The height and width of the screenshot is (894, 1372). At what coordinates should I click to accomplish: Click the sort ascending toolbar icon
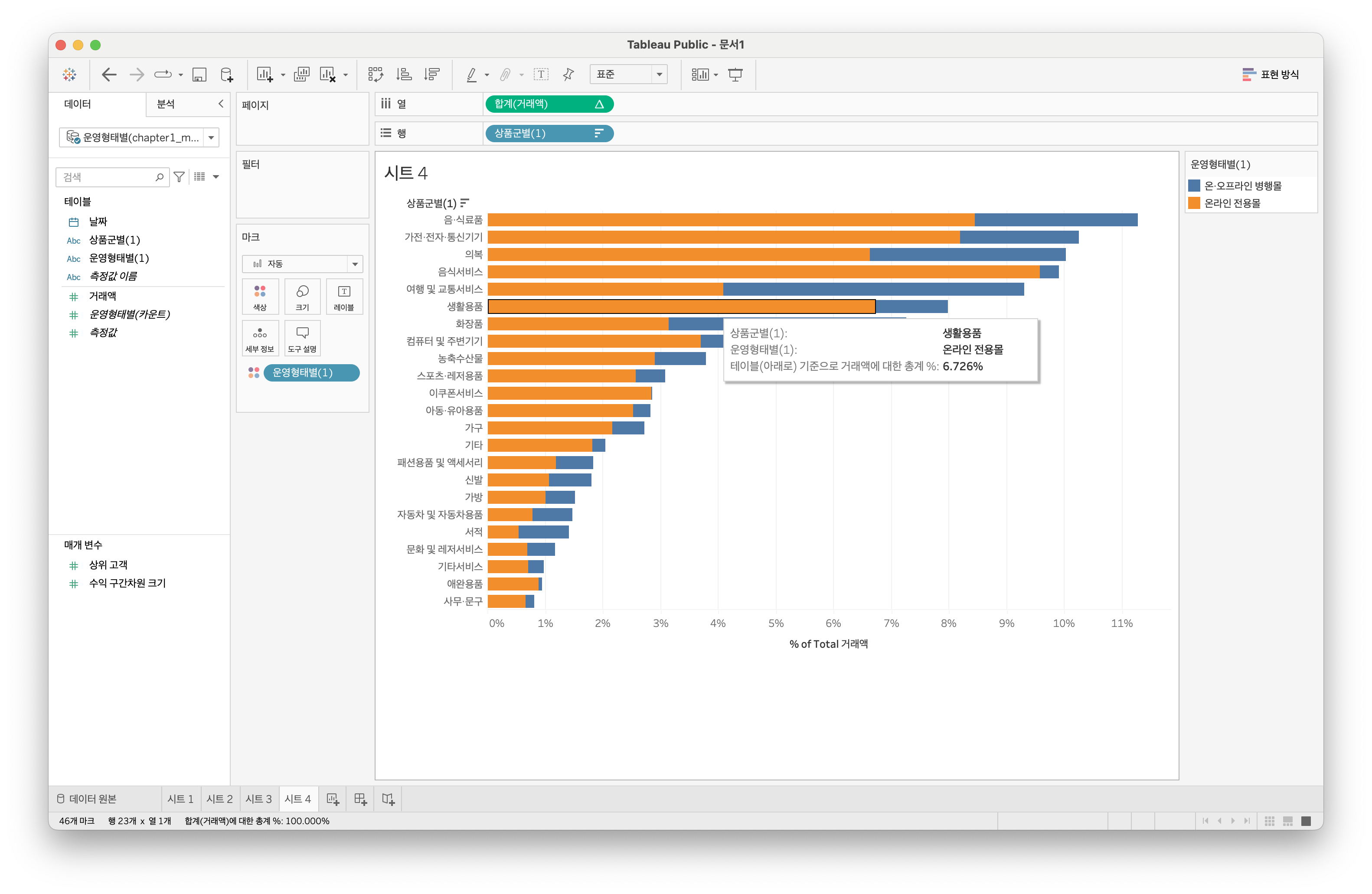404,75
